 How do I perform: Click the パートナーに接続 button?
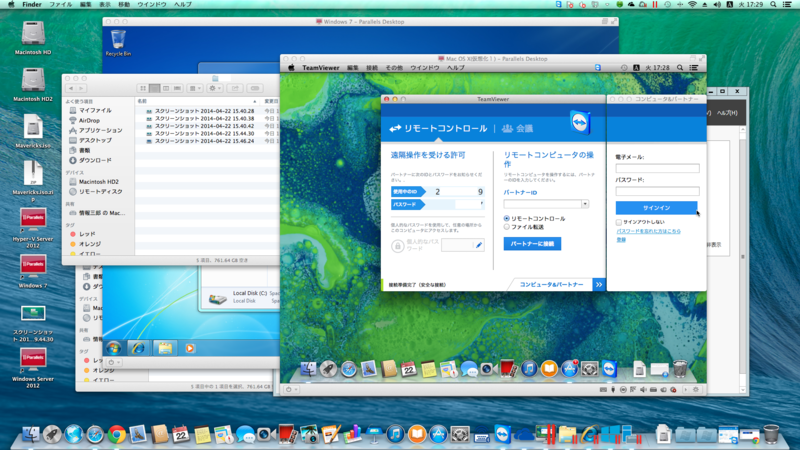[532, 244]
